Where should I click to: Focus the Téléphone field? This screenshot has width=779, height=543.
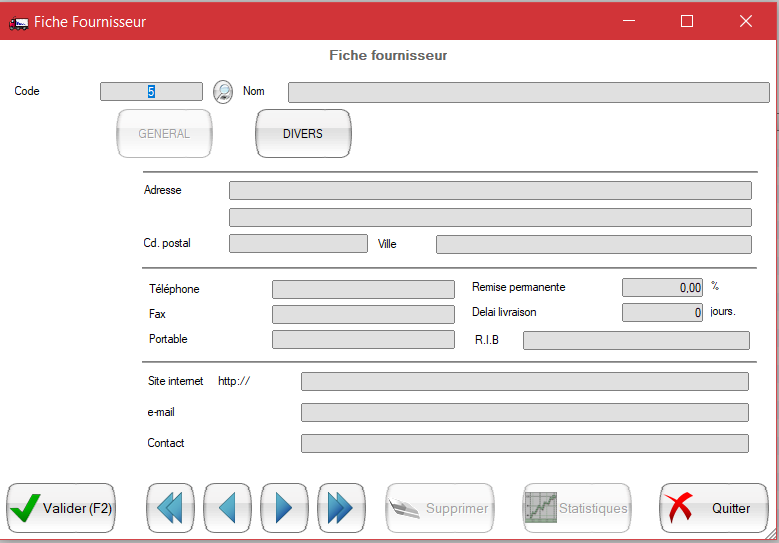(363, 290)
